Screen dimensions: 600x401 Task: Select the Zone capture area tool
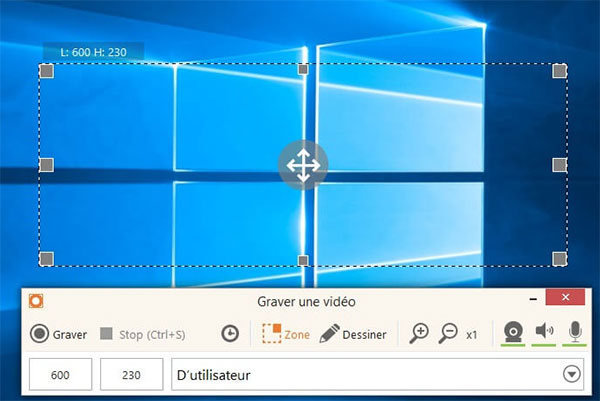click(x=286, y=334)
